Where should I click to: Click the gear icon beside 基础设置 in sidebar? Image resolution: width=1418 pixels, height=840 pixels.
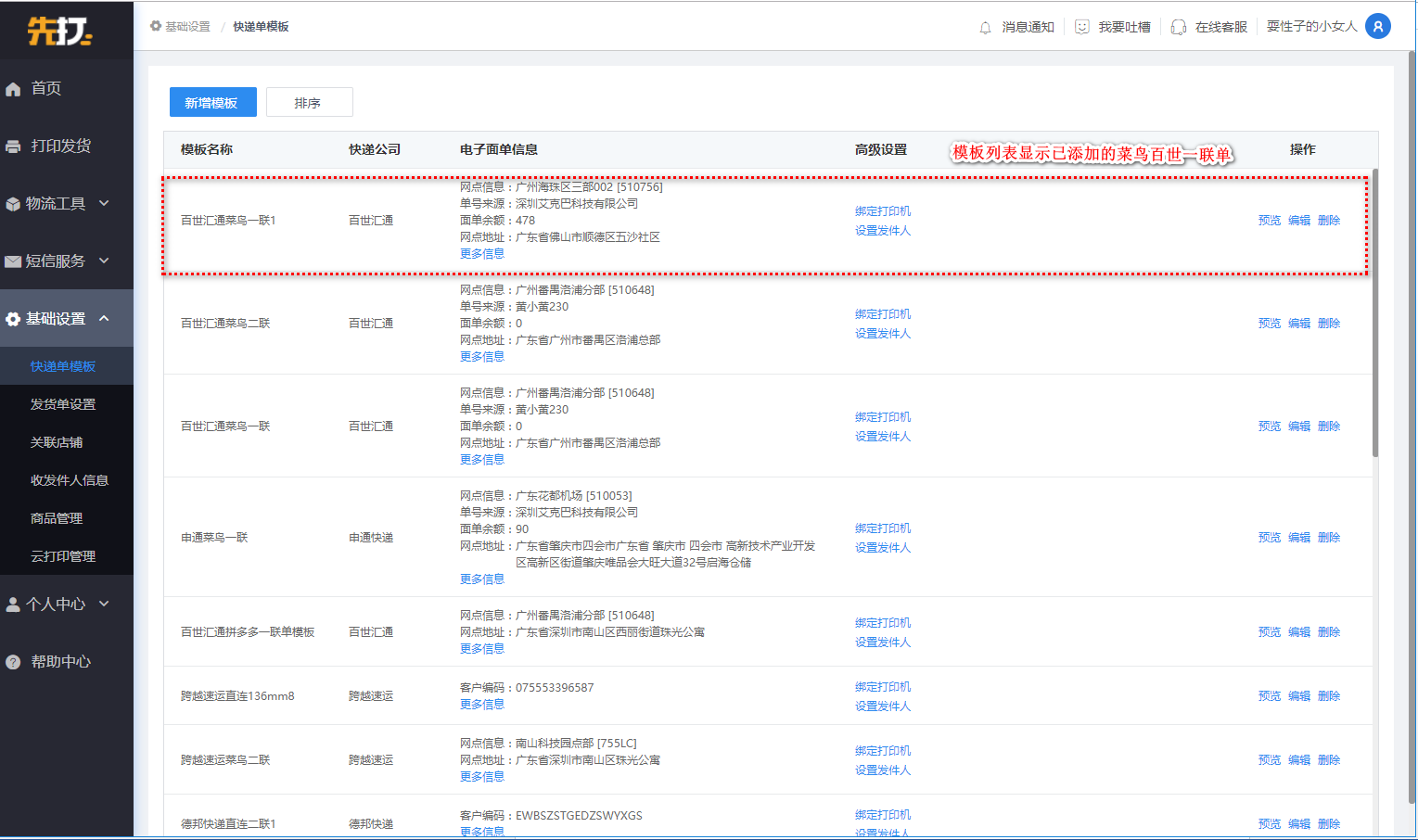pyautogui.click(x=13, y=319)
